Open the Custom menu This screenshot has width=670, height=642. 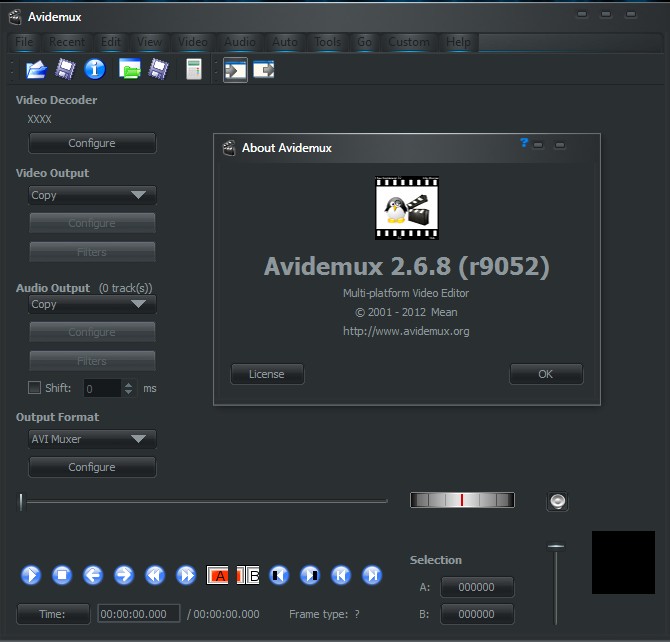pyautogui.click(x=408, y=42)
